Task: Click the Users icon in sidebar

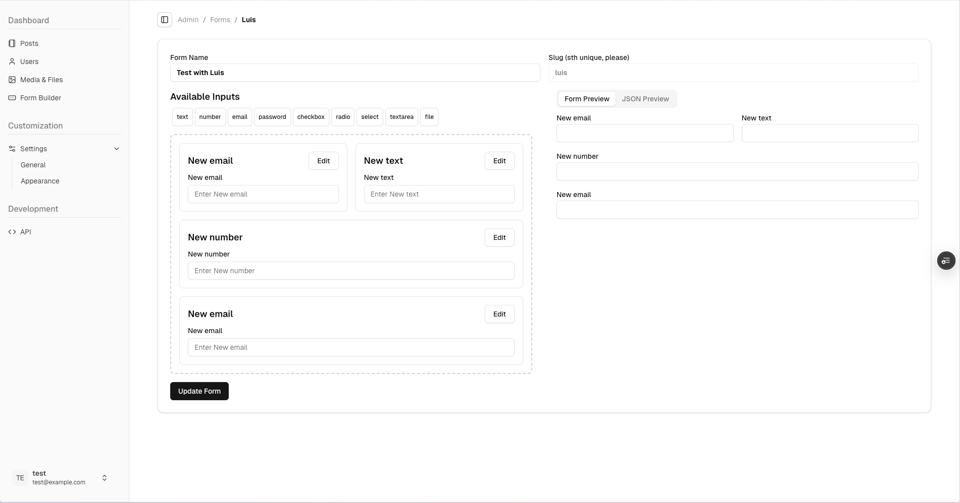Action: click(x=12, y=61)
